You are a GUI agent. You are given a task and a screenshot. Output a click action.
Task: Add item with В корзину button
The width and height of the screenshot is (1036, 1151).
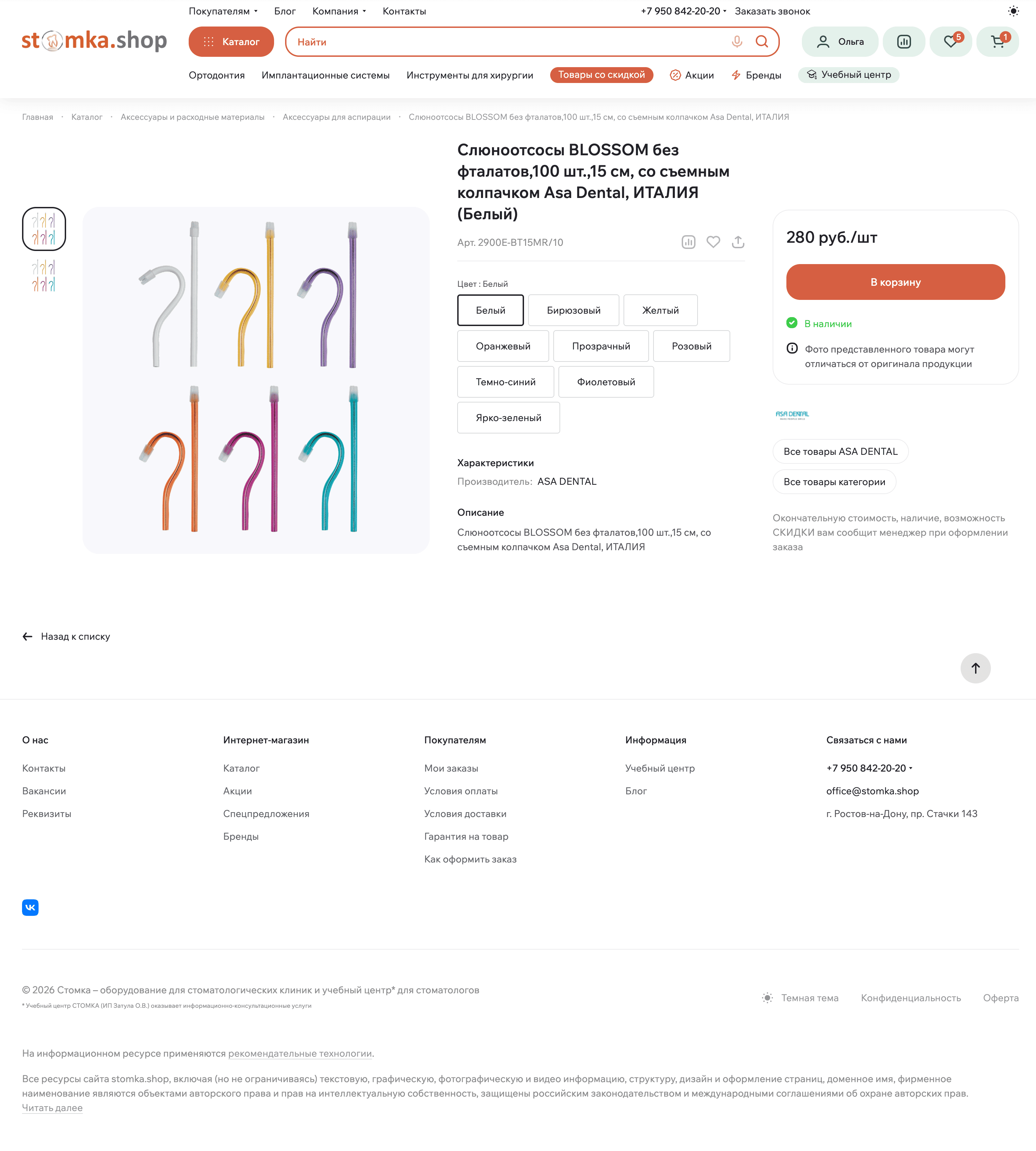[x=895, y=282]
